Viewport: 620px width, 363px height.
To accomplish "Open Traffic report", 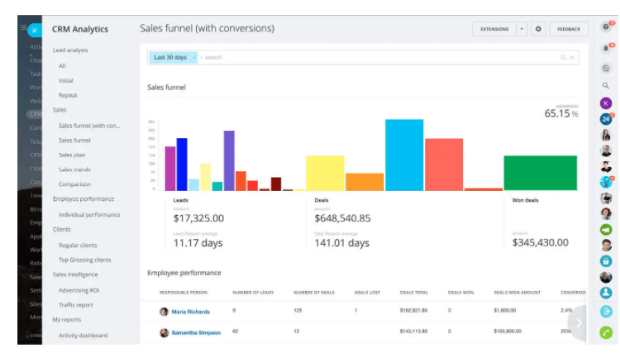I will 76,305.
